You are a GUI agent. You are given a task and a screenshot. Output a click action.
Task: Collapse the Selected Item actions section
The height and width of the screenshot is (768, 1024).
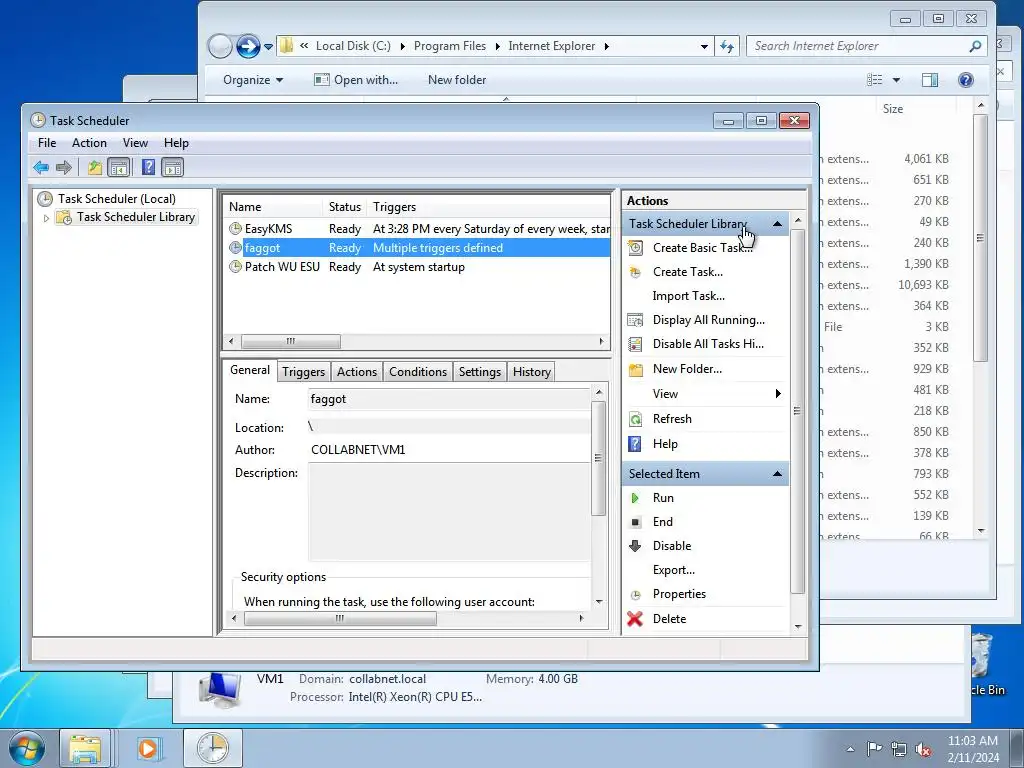[x=777, y=474]
